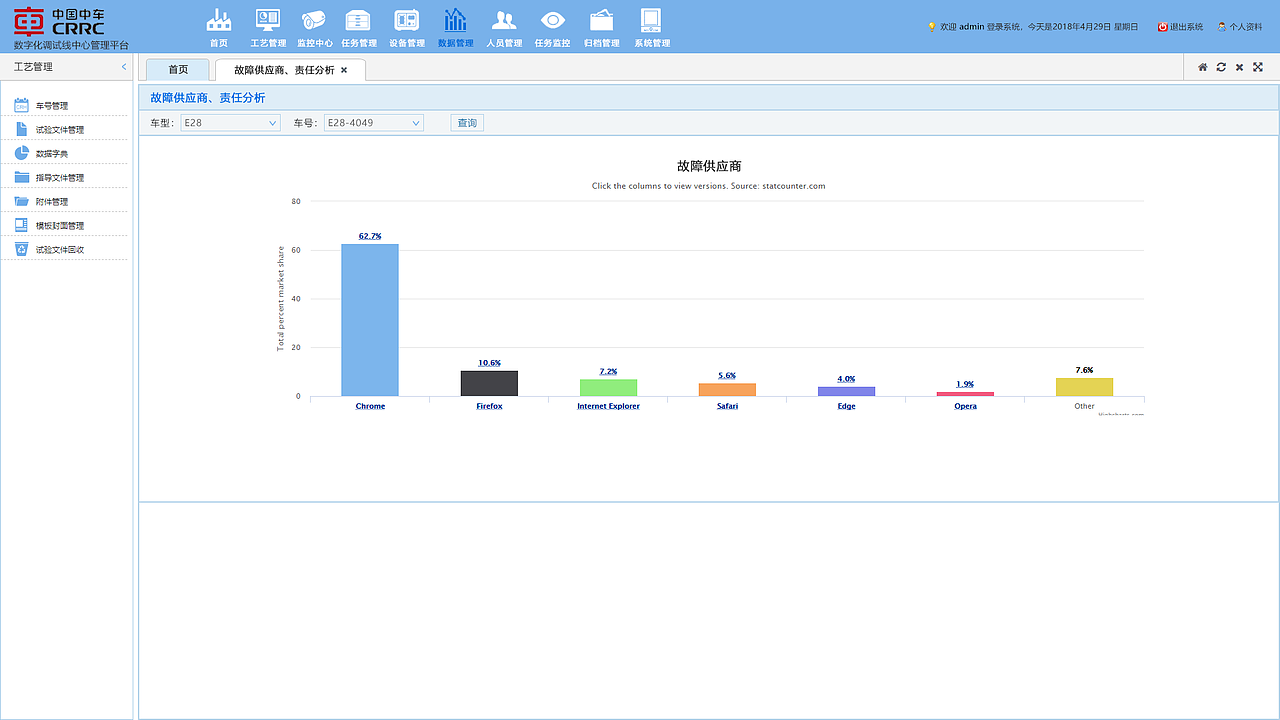
Task: Click the yellow Other column
Action: coord(1084,387)
